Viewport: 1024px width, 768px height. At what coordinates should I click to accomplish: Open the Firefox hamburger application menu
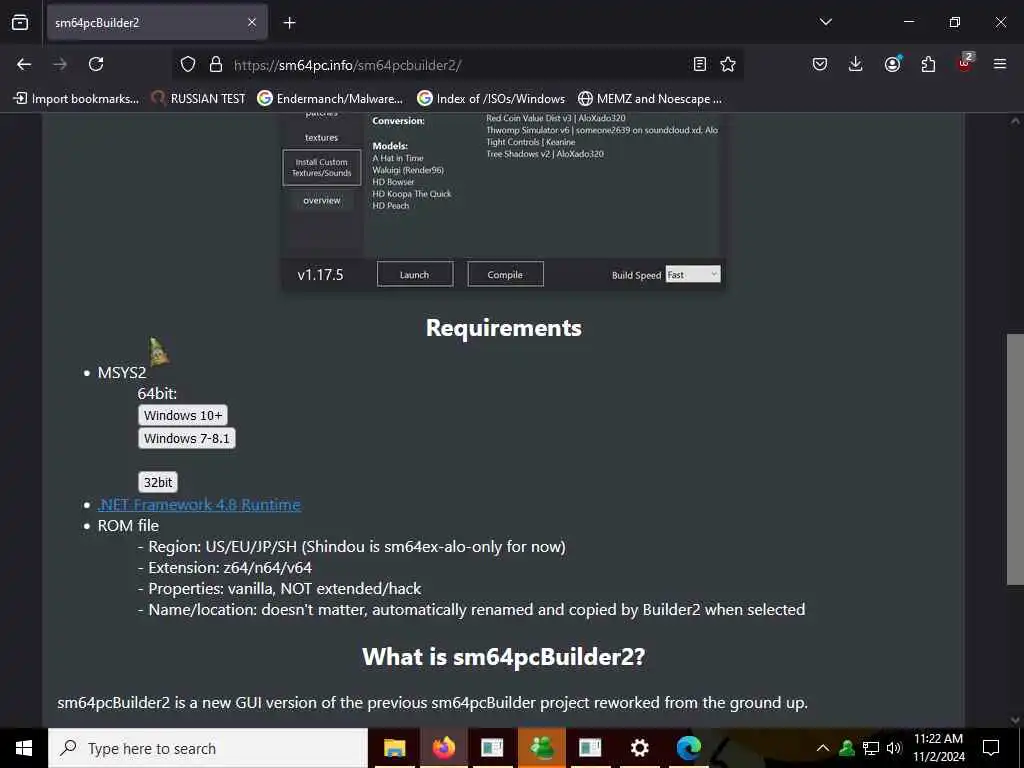pos(1000,64)
